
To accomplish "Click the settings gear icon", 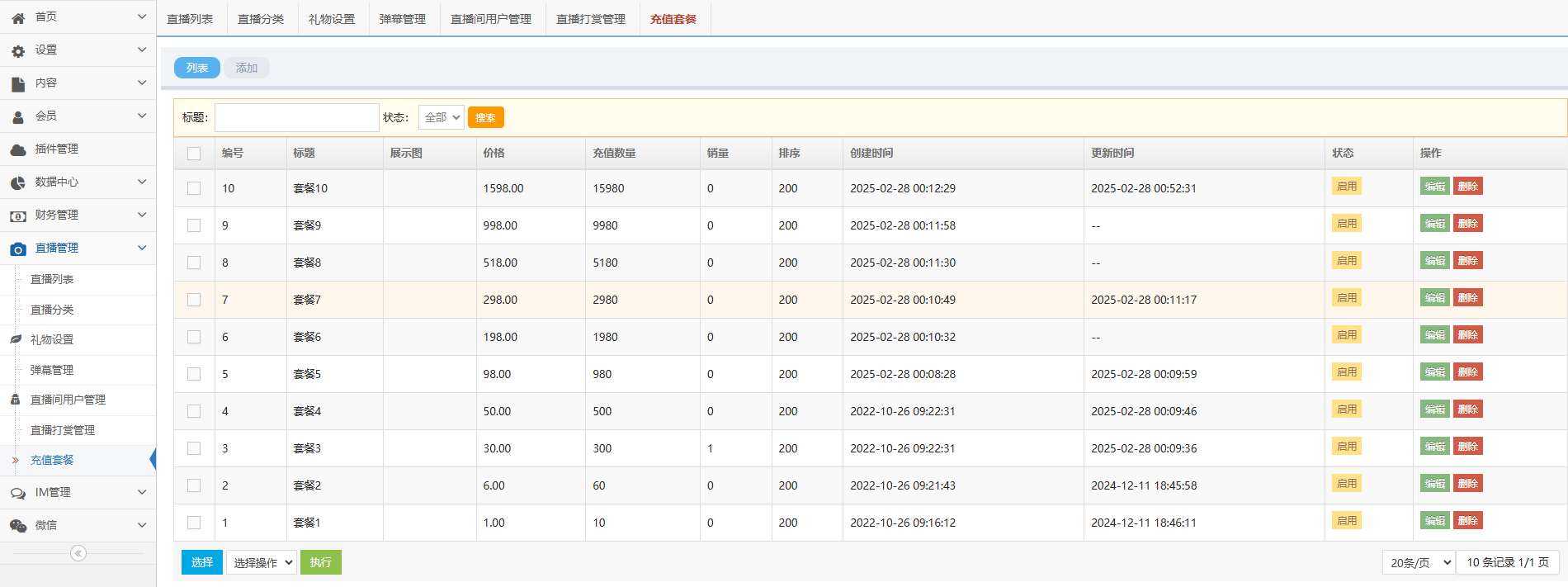I will coord(18,51).
